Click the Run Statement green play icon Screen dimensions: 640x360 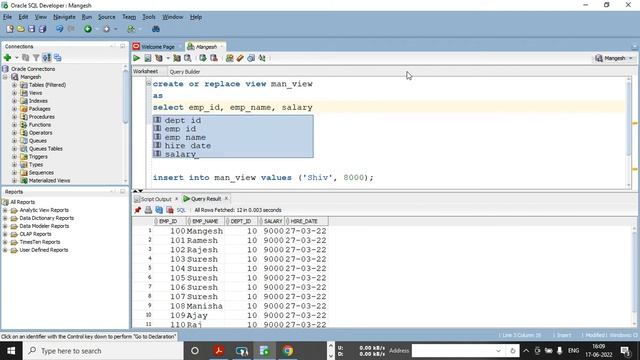click(136, 58)
